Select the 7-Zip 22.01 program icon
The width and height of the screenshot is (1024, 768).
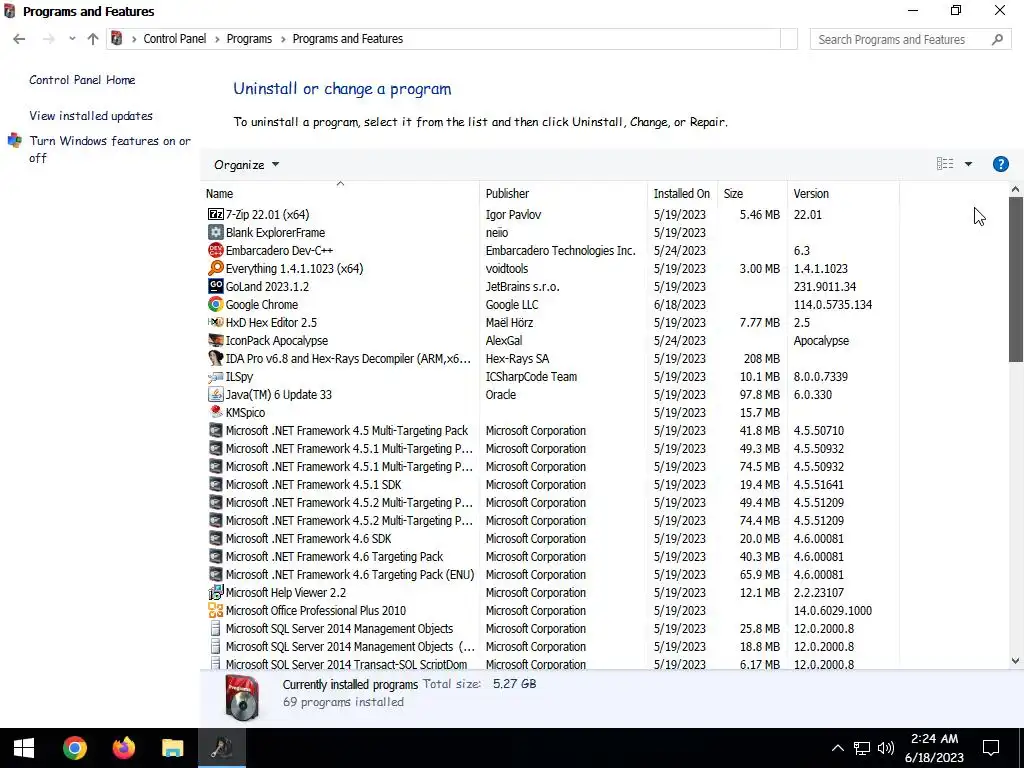tap(216, 214)
